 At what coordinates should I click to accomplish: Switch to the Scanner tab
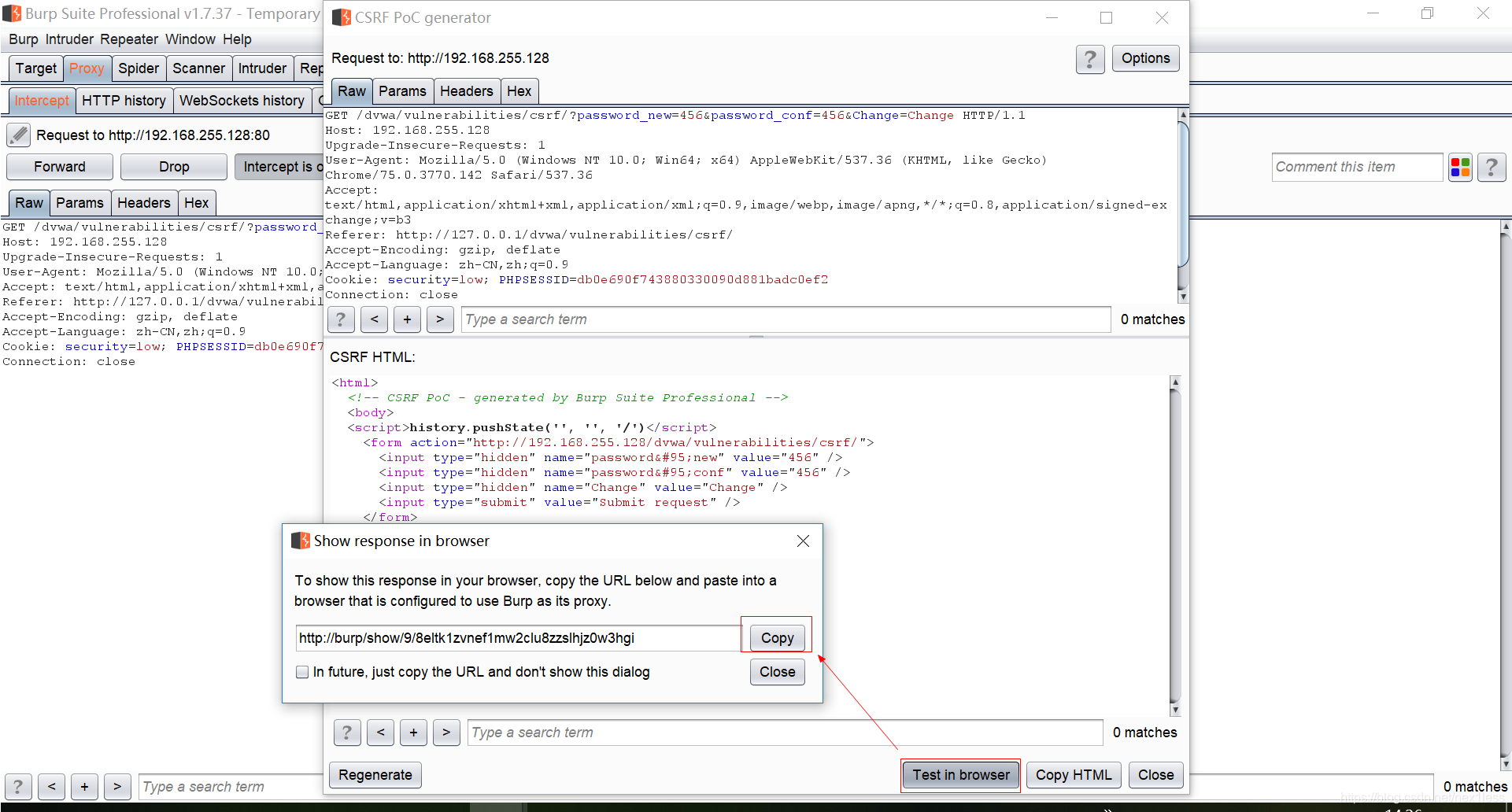click(x=199, y=68)
